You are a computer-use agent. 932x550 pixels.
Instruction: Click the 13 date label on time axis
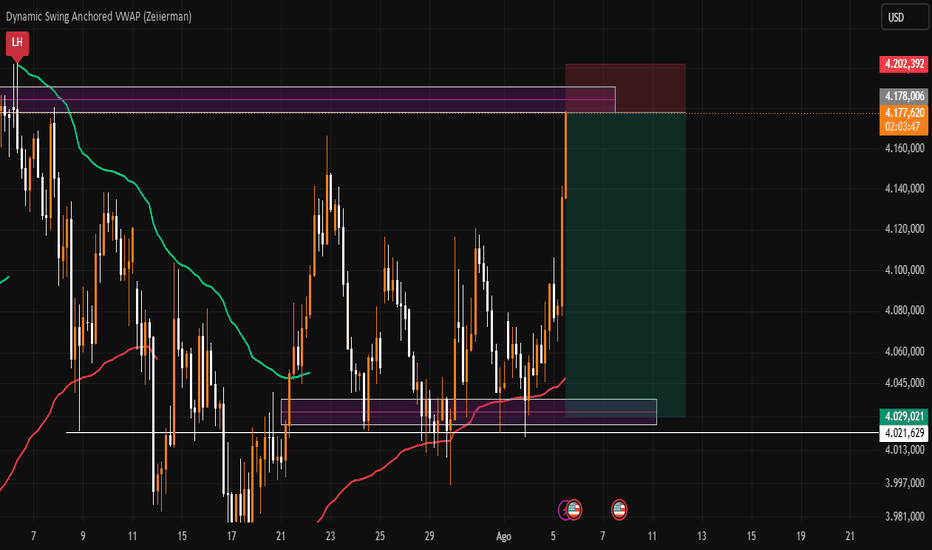[701, 536]
